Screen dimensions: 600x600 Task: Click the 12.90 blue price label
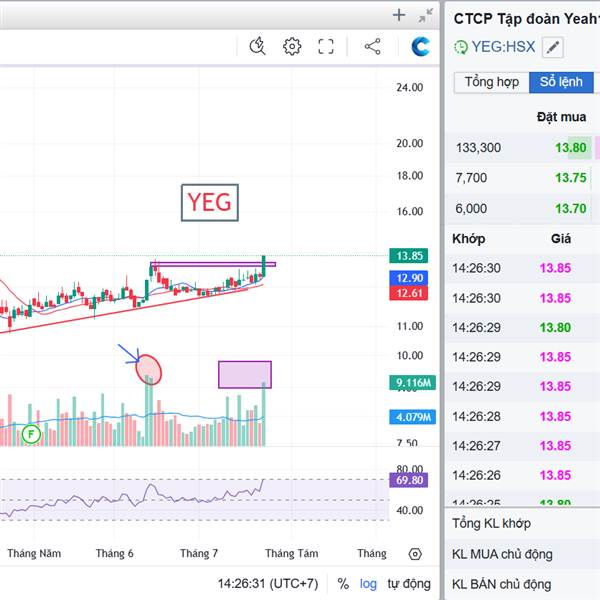coord(408,278)
